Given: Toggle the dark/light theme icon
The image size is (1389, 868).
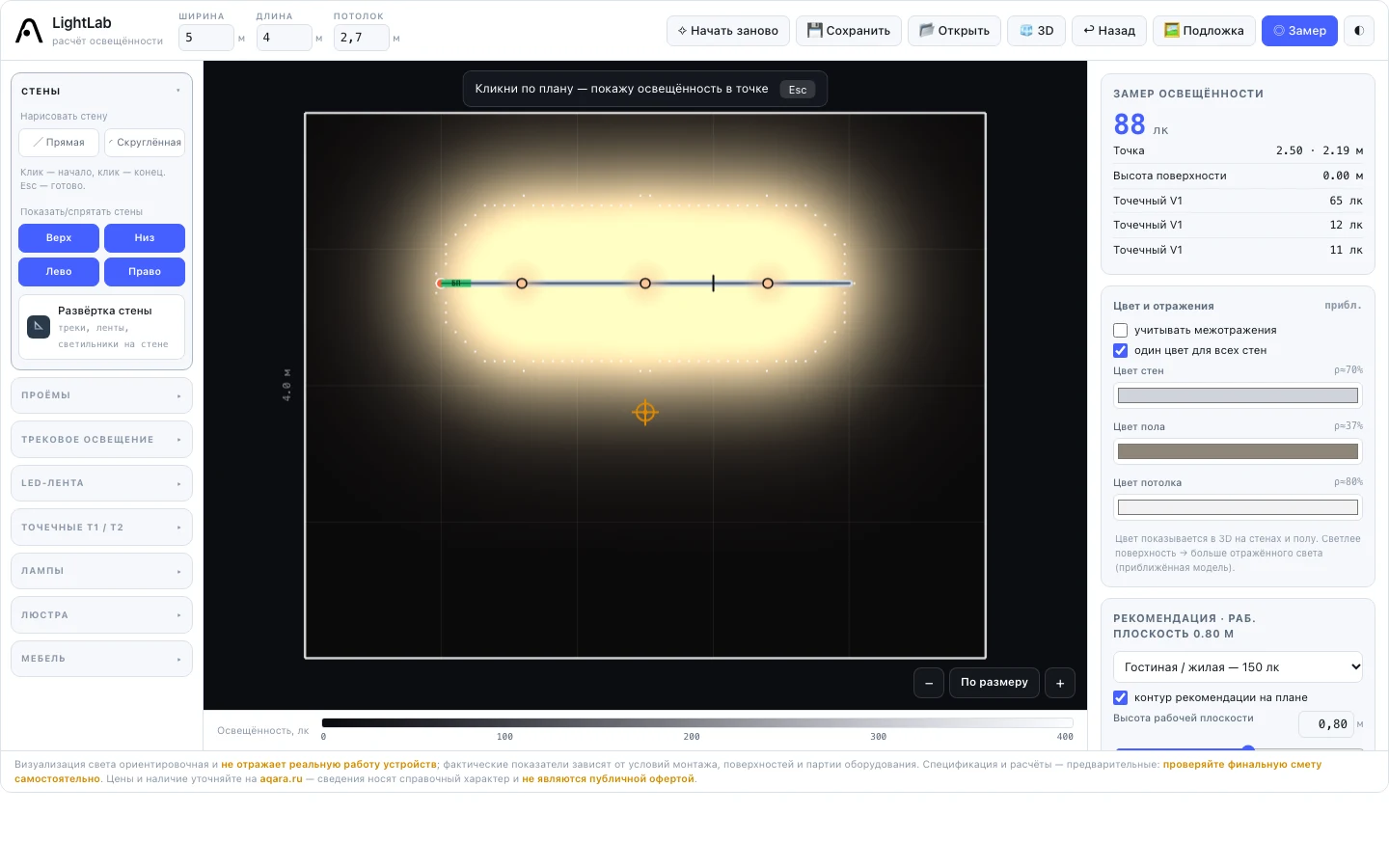Looking at the screenshot, I should [x=1359, y=31].
